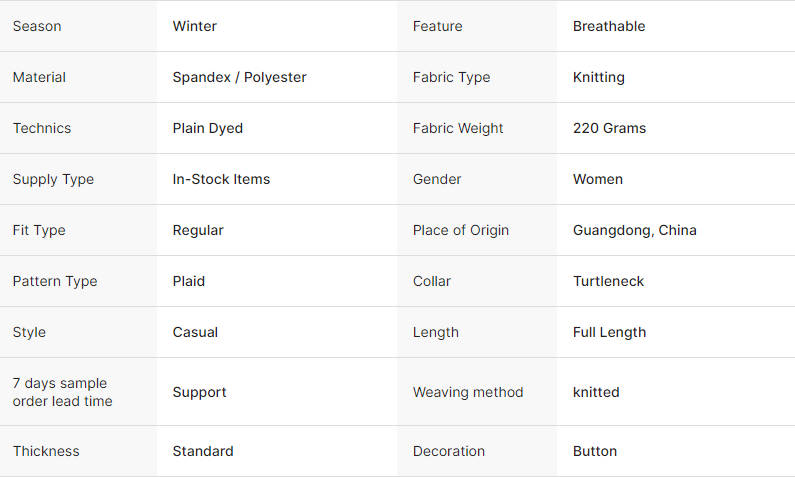The width and height of the screenshot is (795, 477).
Task: Select the 220 Grams fabric weight value
Action: tap(609, 128)
